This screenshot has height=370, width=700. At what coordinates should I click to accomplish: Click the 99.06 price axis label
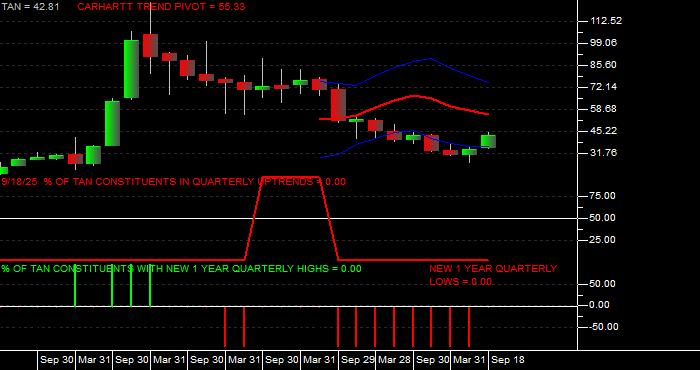click(x=604, y=43)
